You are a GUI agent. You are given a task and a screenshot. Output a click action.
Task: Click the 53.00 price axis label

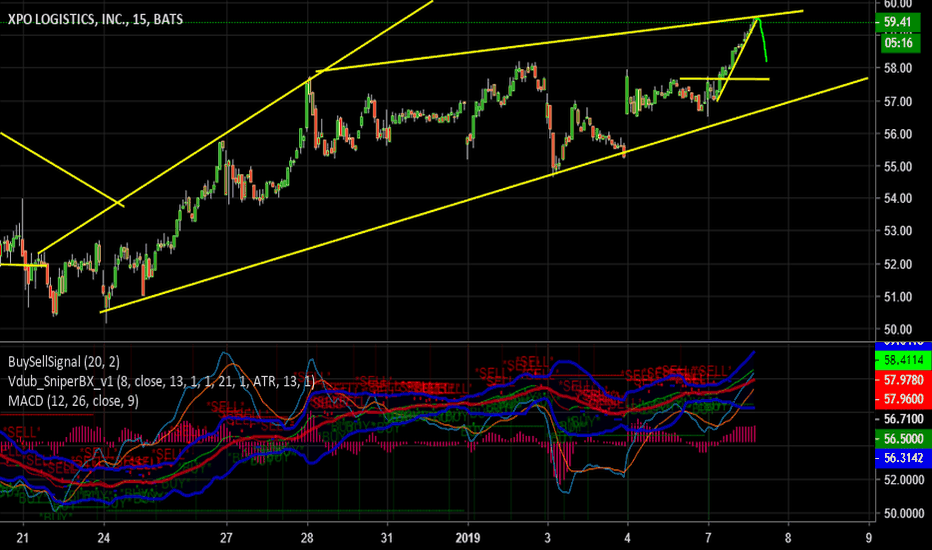pos(898,231)
